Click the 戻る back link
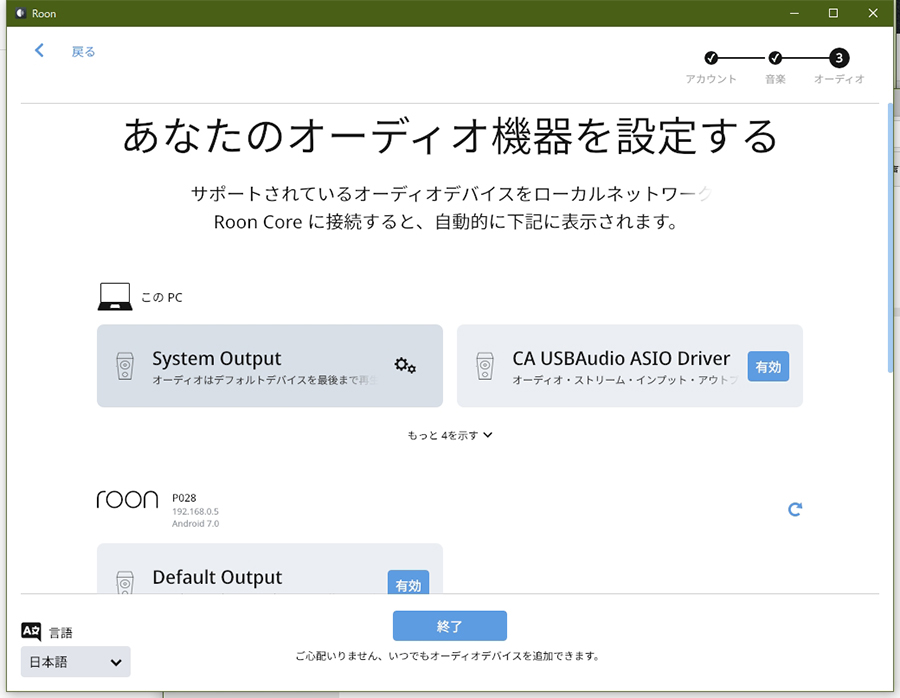The width and height of the screenshot is (900, 698). [x=83, y=52]
